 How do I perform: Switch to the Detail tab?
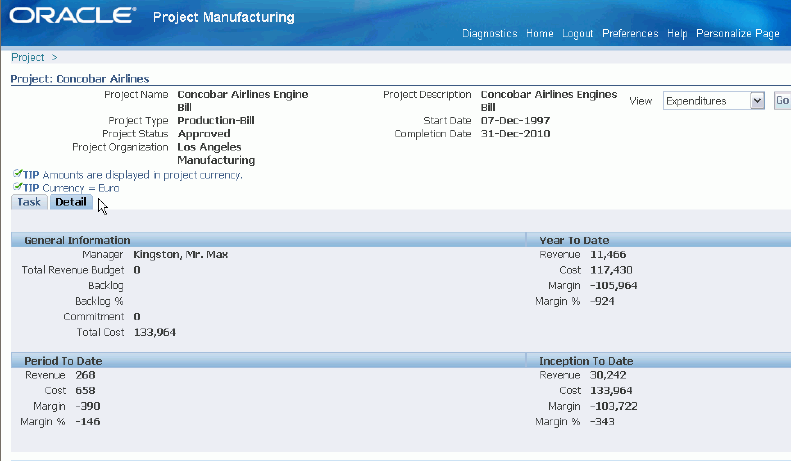pyautogui.click(x=71, y=202)
